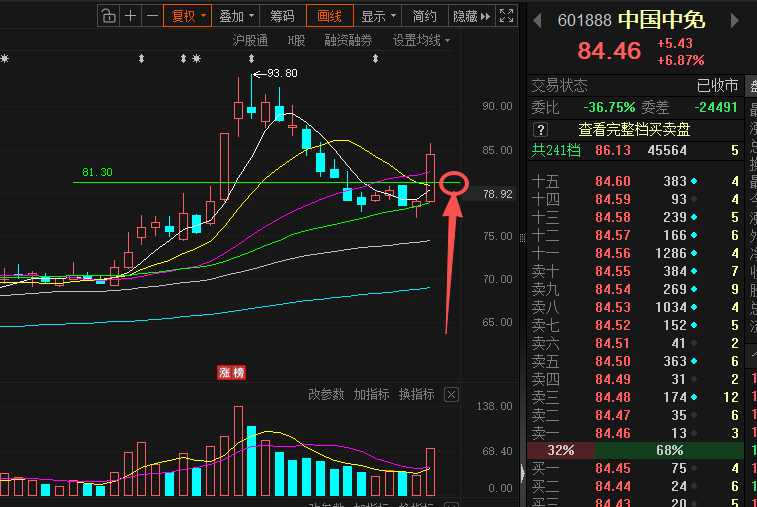Viewport: 757px width, 507px height.
Task: Toggle the 画线 drawing tool
Action: [329, 16]
